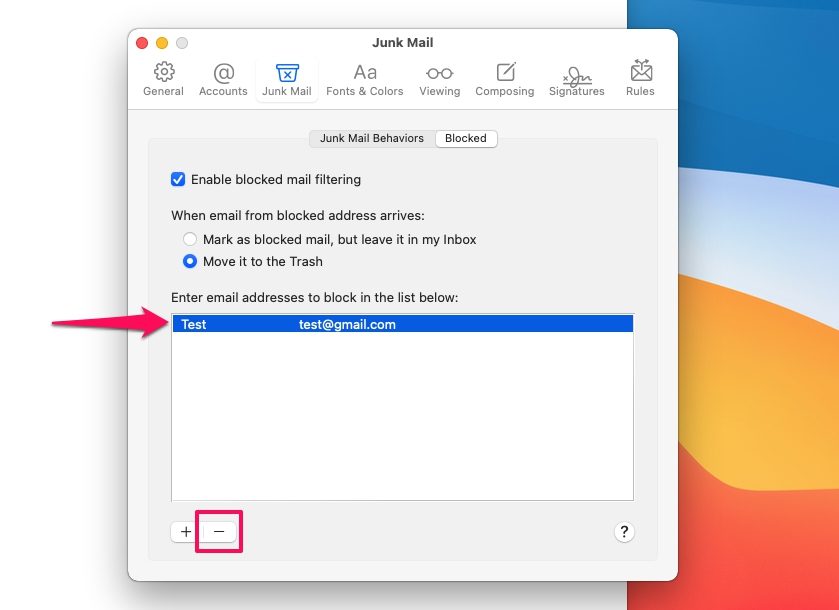Viewport: 839px width, 610px height.
Task: Go to the Viewing preferences pane
Action: pos(439,80)
